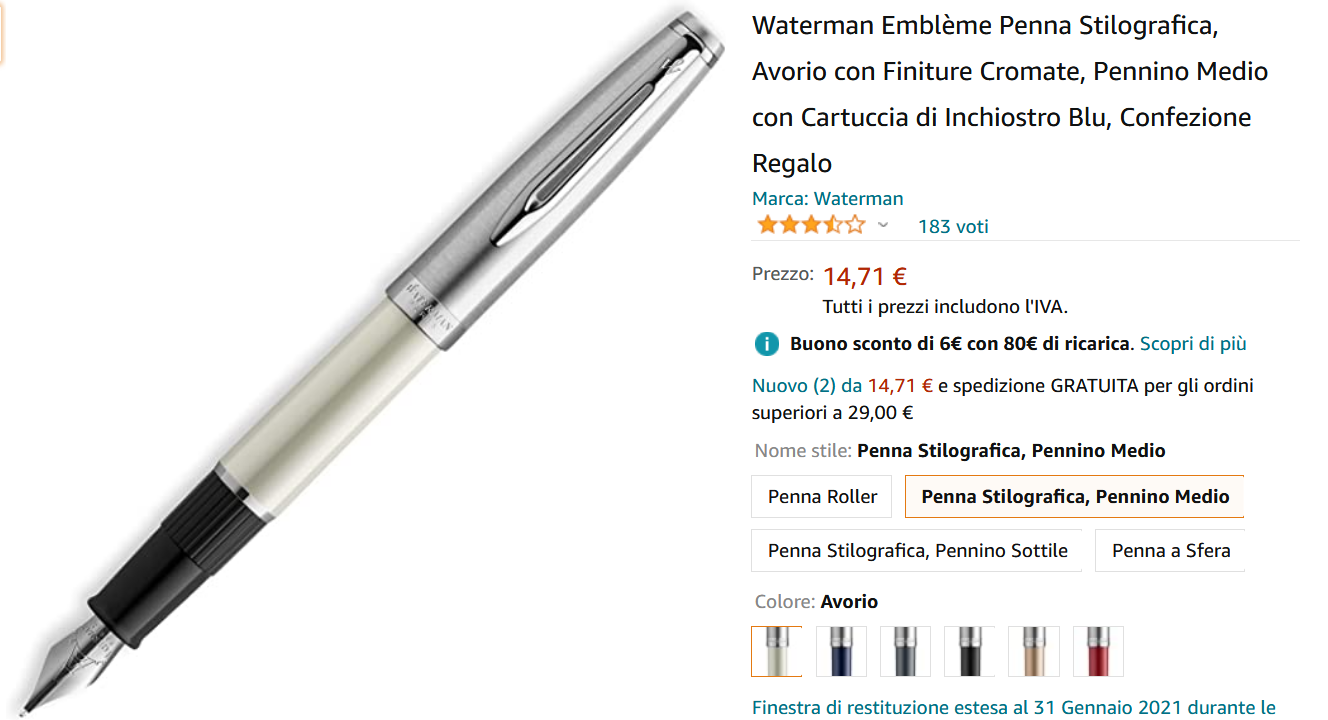Choose the gray pen color swatch

(x=905, y=651)
